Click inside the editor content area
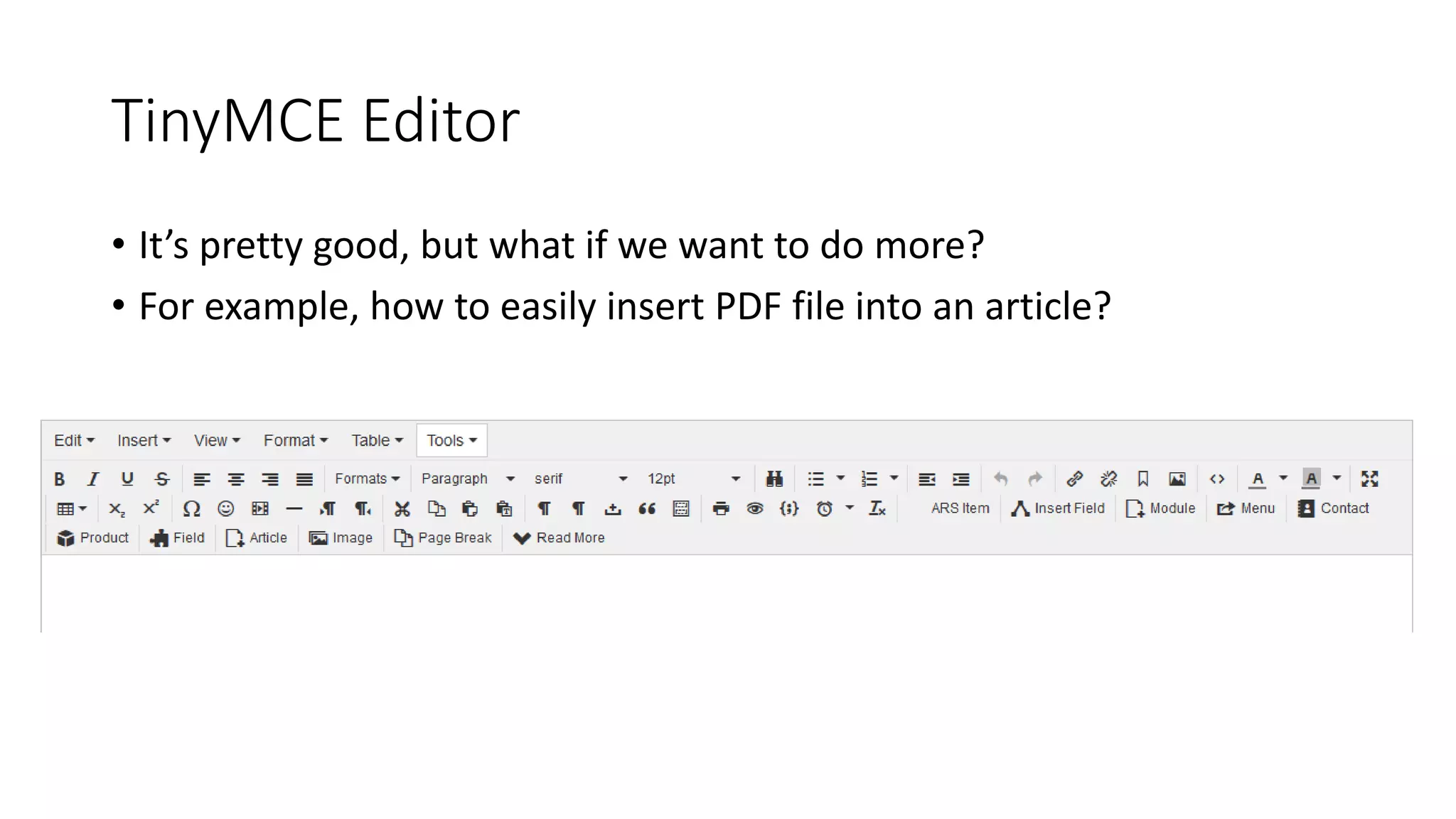This screenshot has width=1456, height=819. pos(727,593)
